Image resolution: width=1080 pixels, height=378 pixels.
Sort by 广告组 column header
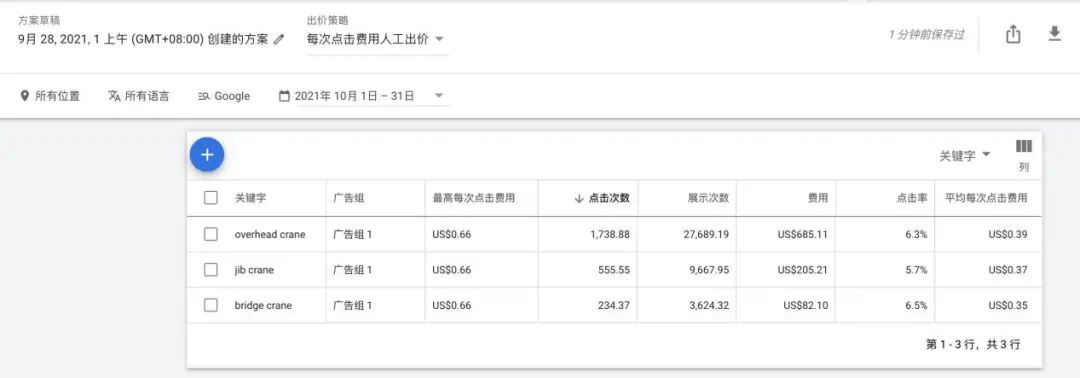(x=349, y=198)
